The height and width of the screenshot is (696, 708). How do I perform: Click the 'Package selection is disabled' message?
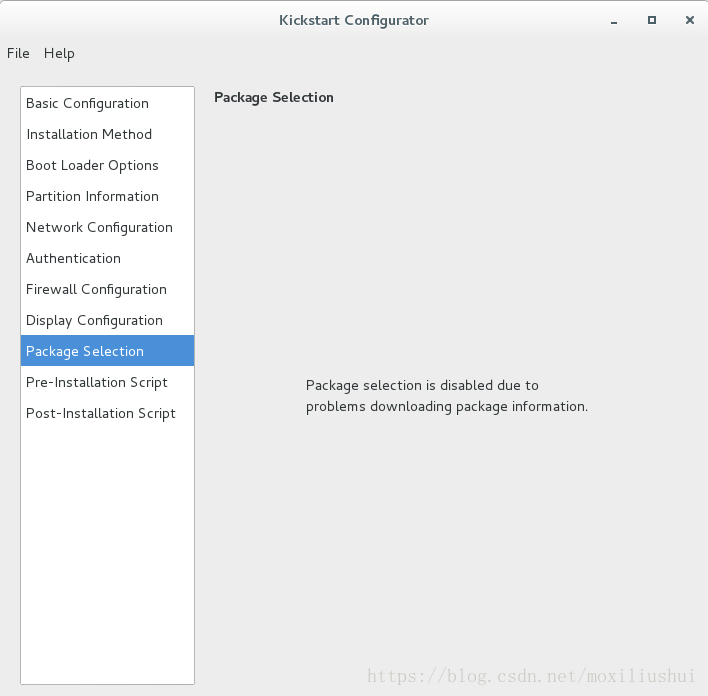[x=447, y=396]
